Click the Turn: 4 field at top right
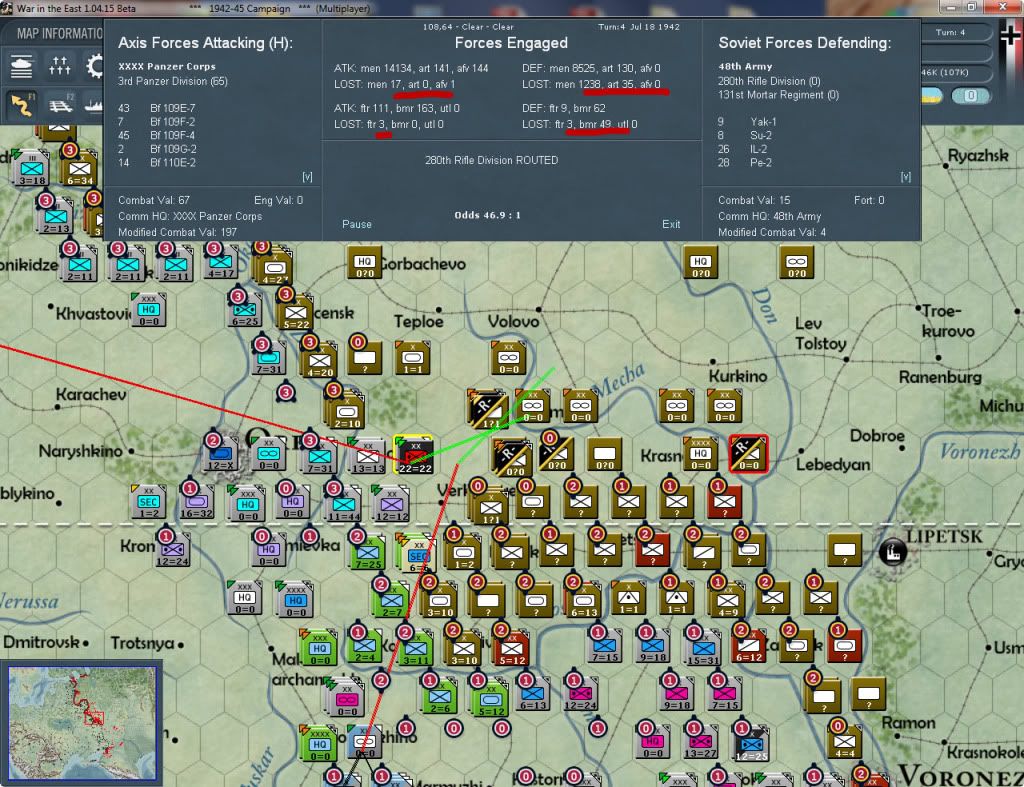The width and height of the screenshot is (1024, 787). (951, 33)
